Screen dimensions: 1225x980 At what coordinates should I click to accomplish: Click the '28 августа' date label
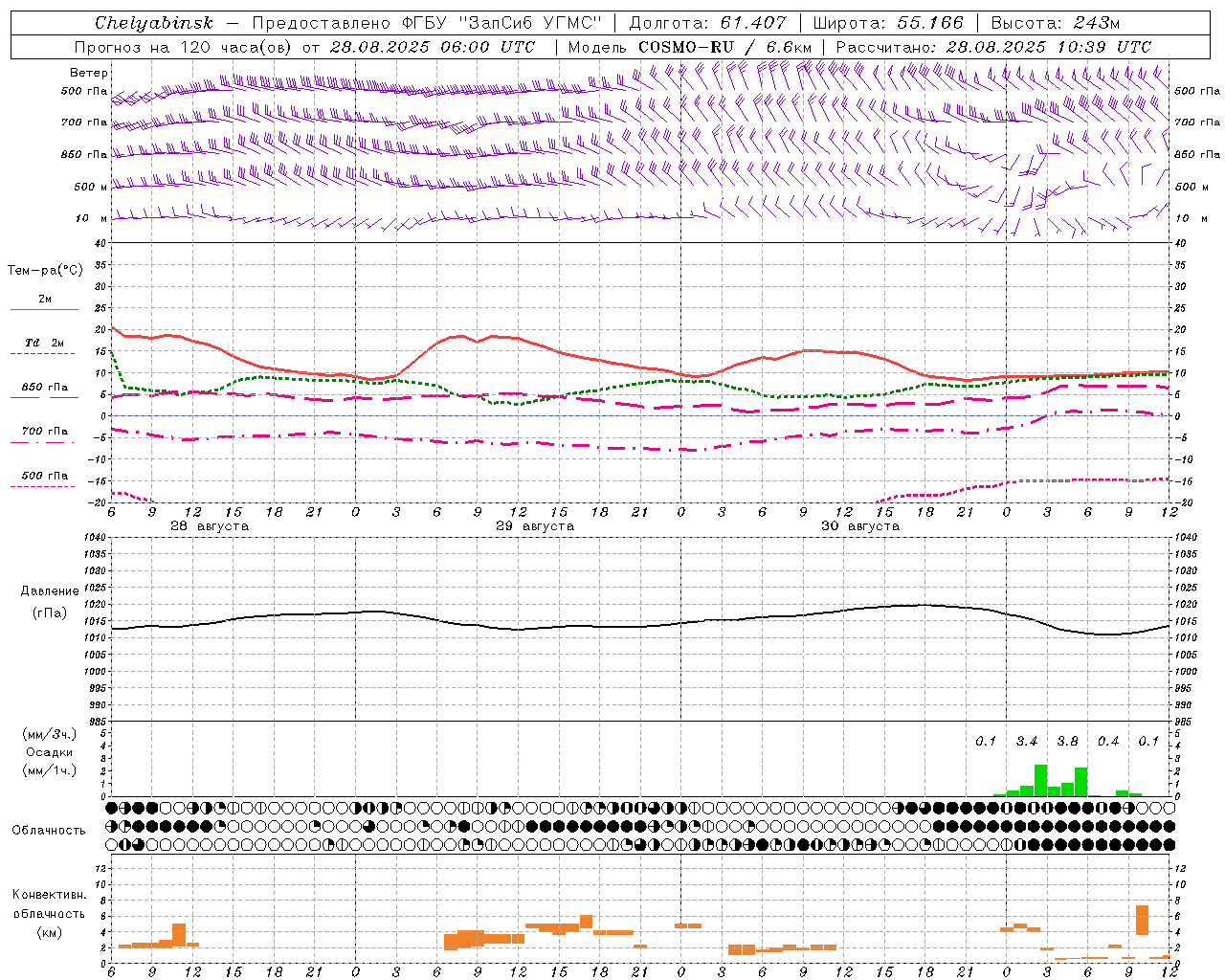(x=210, y=526)
